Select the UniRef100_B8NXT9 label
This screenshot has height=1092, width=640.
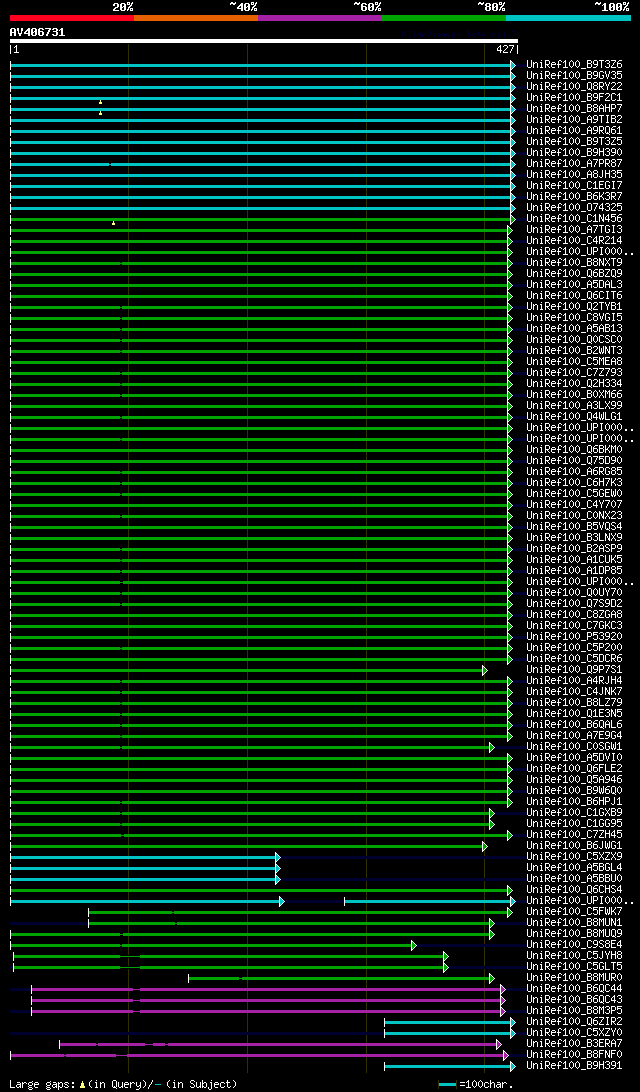575,263
